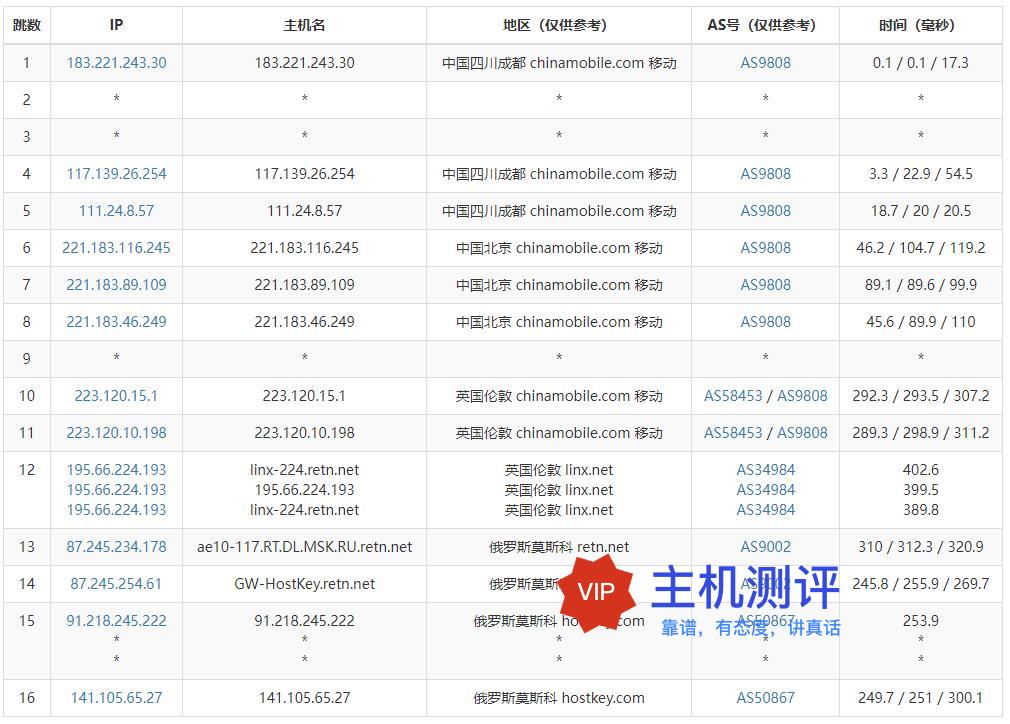
Task: Click the 时间（毫秒） column header
Action: pyautogui.click(x=920, y=25)
